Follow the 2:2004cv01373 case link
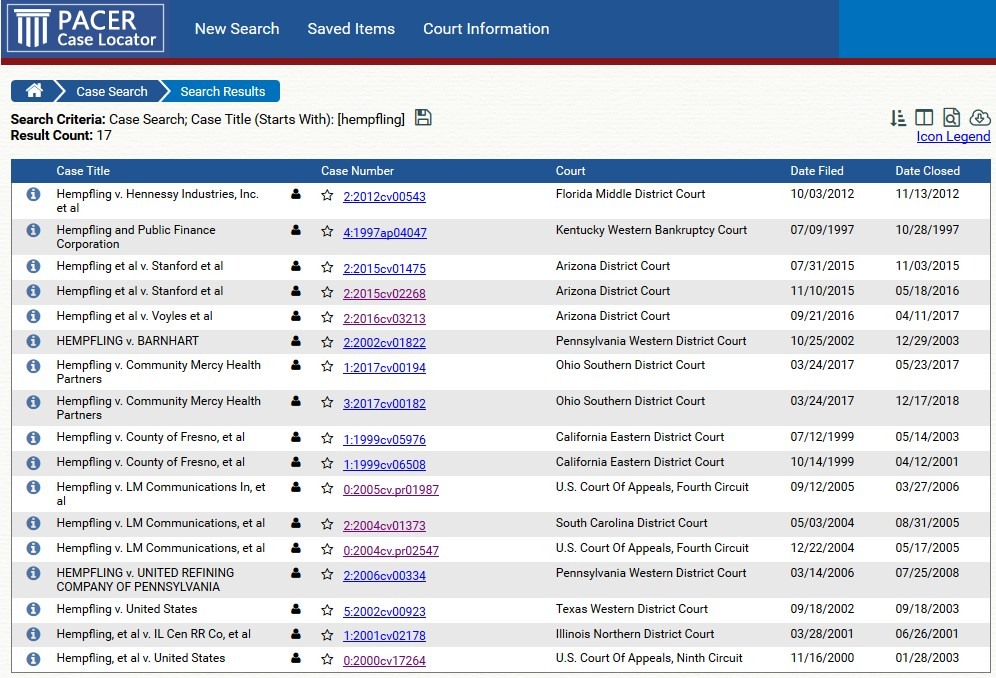Screen dimensions: 996x678 tap(384, 525)
